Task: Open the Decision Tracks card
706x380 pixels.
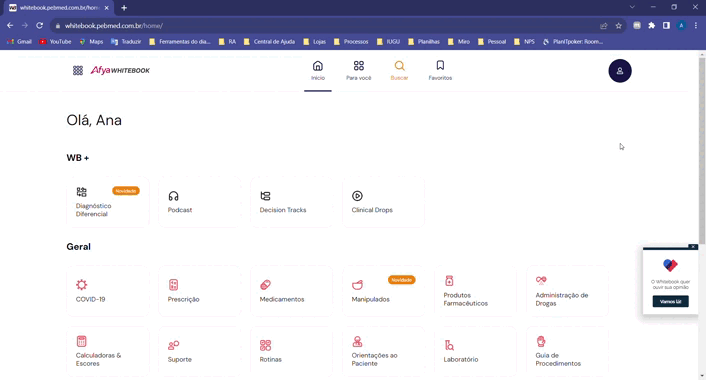Action: [x=292, y=202]
